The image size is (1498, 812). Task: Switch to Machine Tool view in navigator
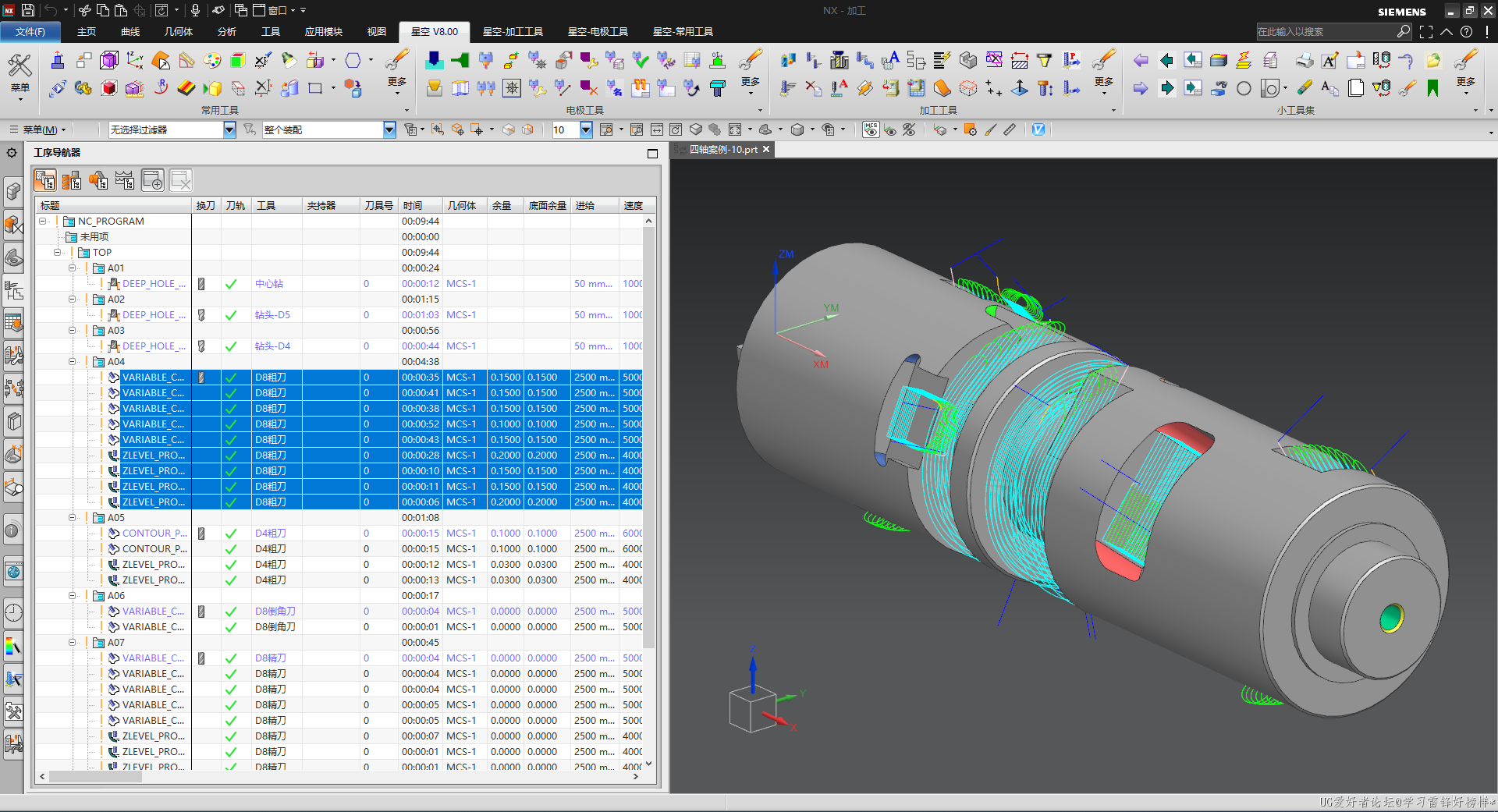pyautogui.click(x=72, y=181)
